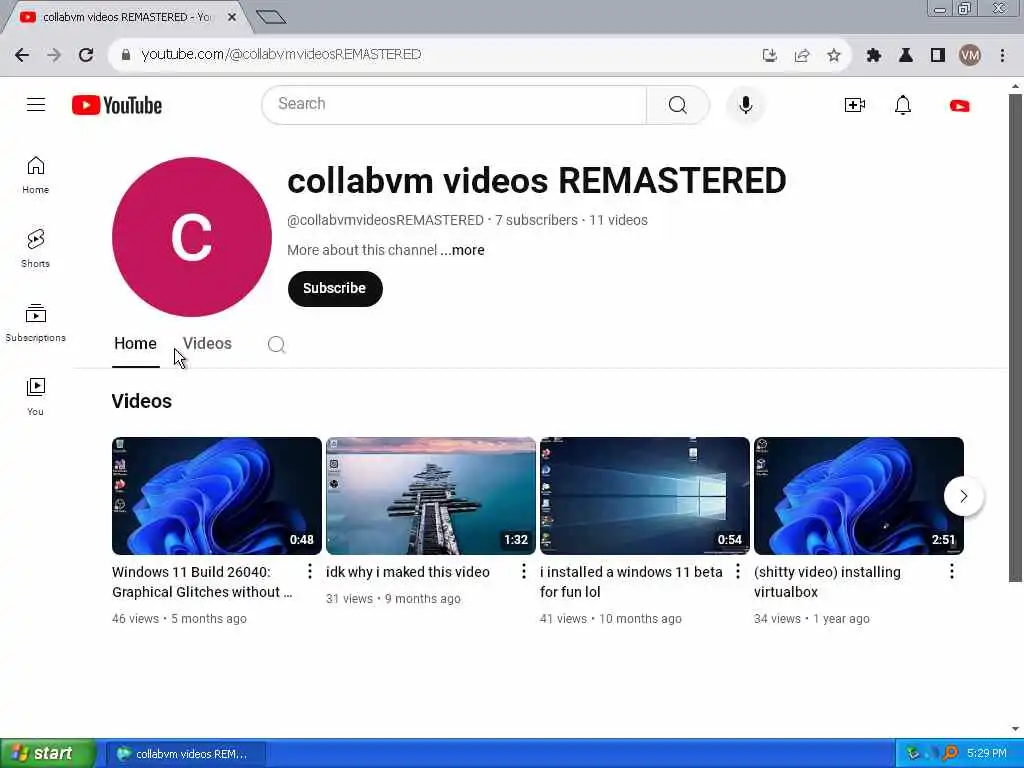Open the 1:32 pier thumbnail
Image resolution: width=1024 pixels, height=768 pixels.
click(x=431, y=496)
